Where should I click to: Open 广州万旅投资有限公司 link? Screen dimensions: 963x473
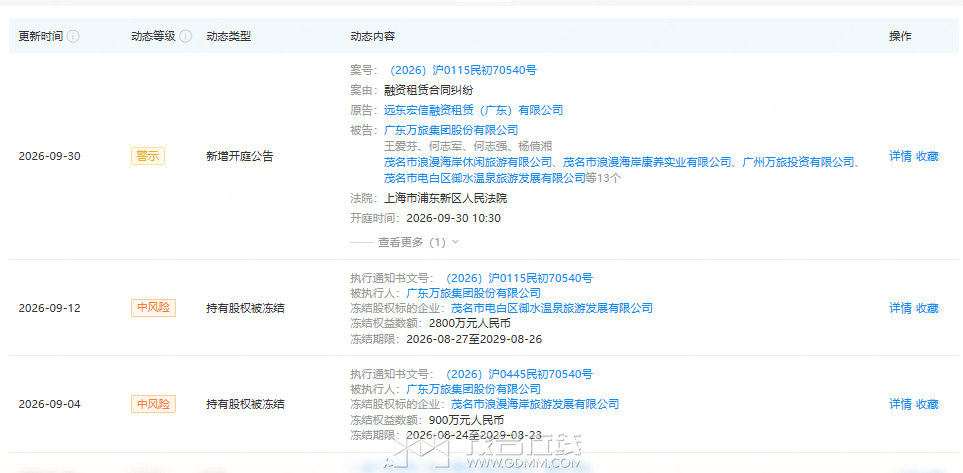798,162
